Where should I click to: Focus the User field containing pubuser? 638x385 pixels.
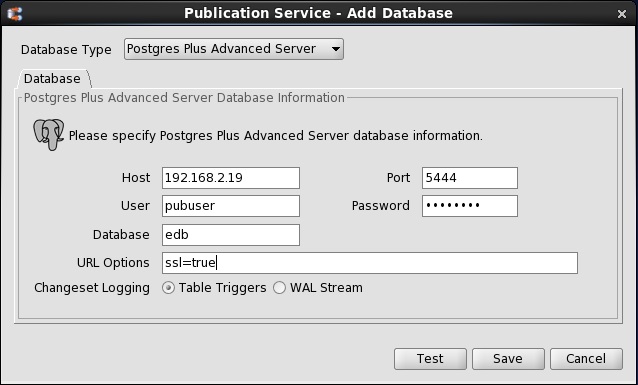231,206
